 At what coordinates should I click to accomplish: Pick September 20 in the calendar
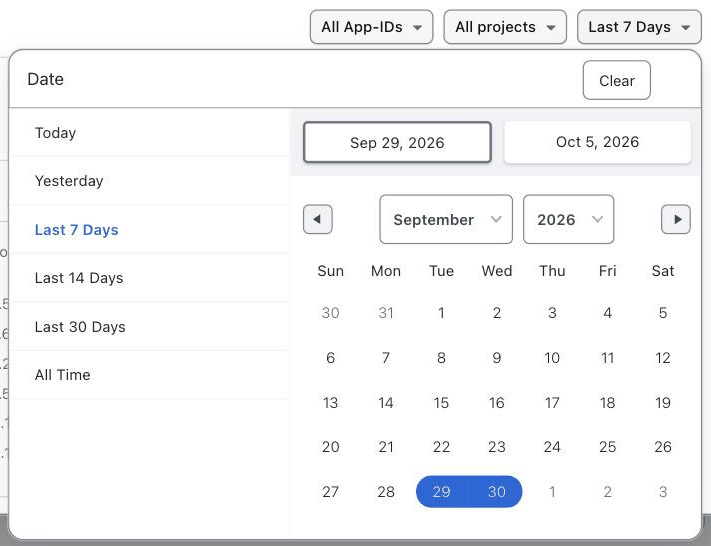(331, 447)
